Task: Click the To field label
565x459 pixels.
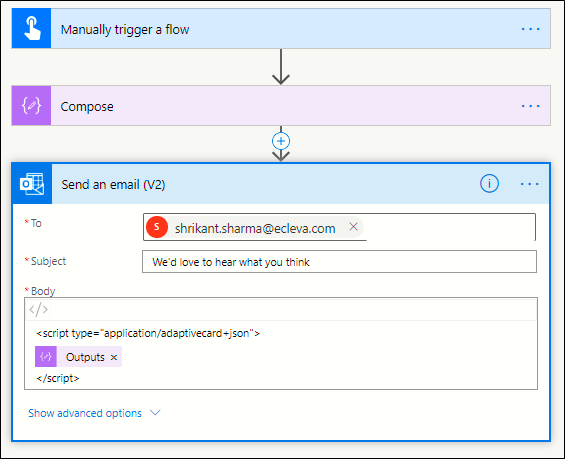Action: point(36,223)
